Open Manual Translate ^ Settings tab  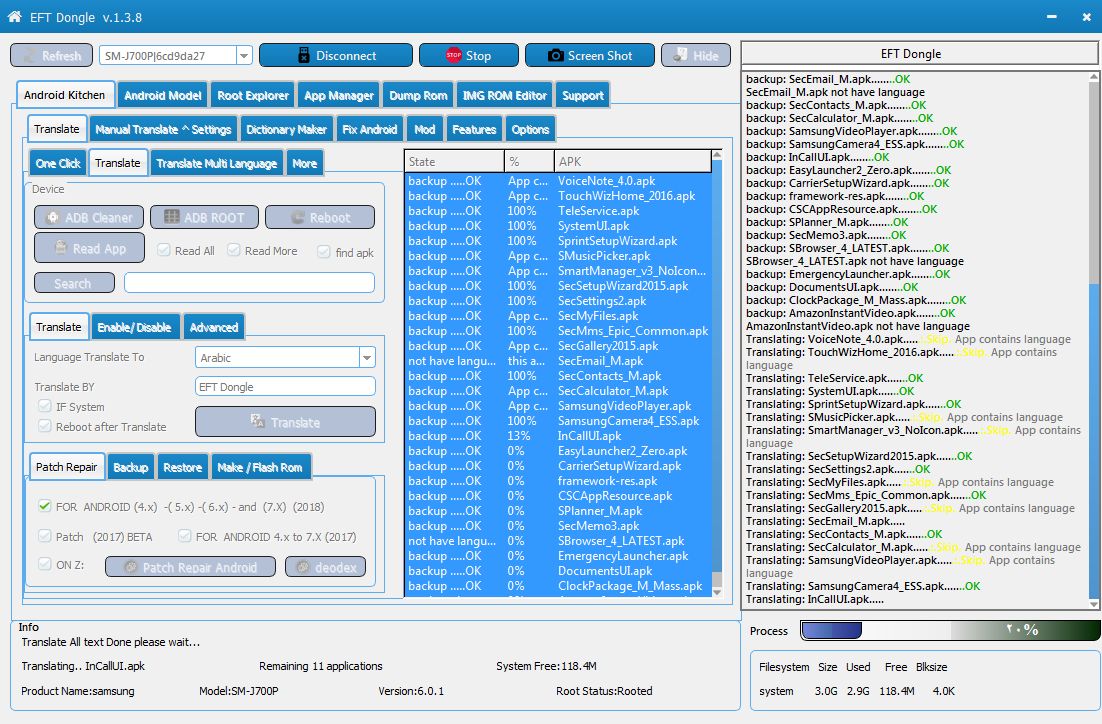coord(163,129)
